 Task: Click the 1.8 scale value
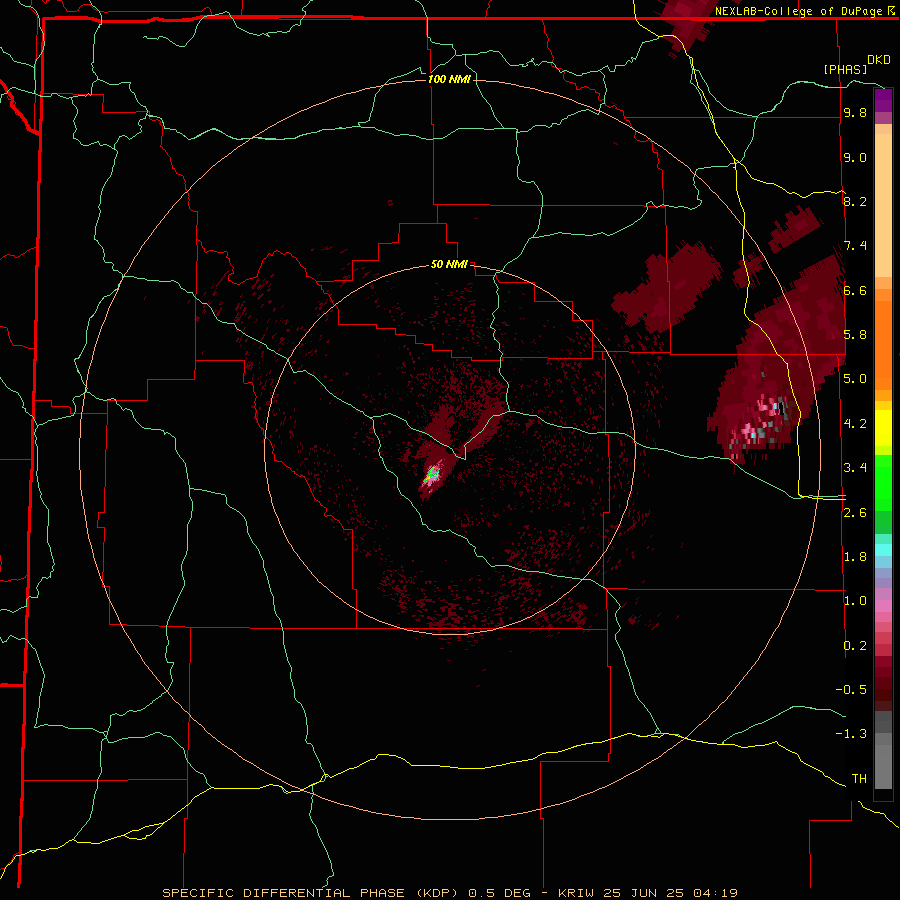point(855,557)
